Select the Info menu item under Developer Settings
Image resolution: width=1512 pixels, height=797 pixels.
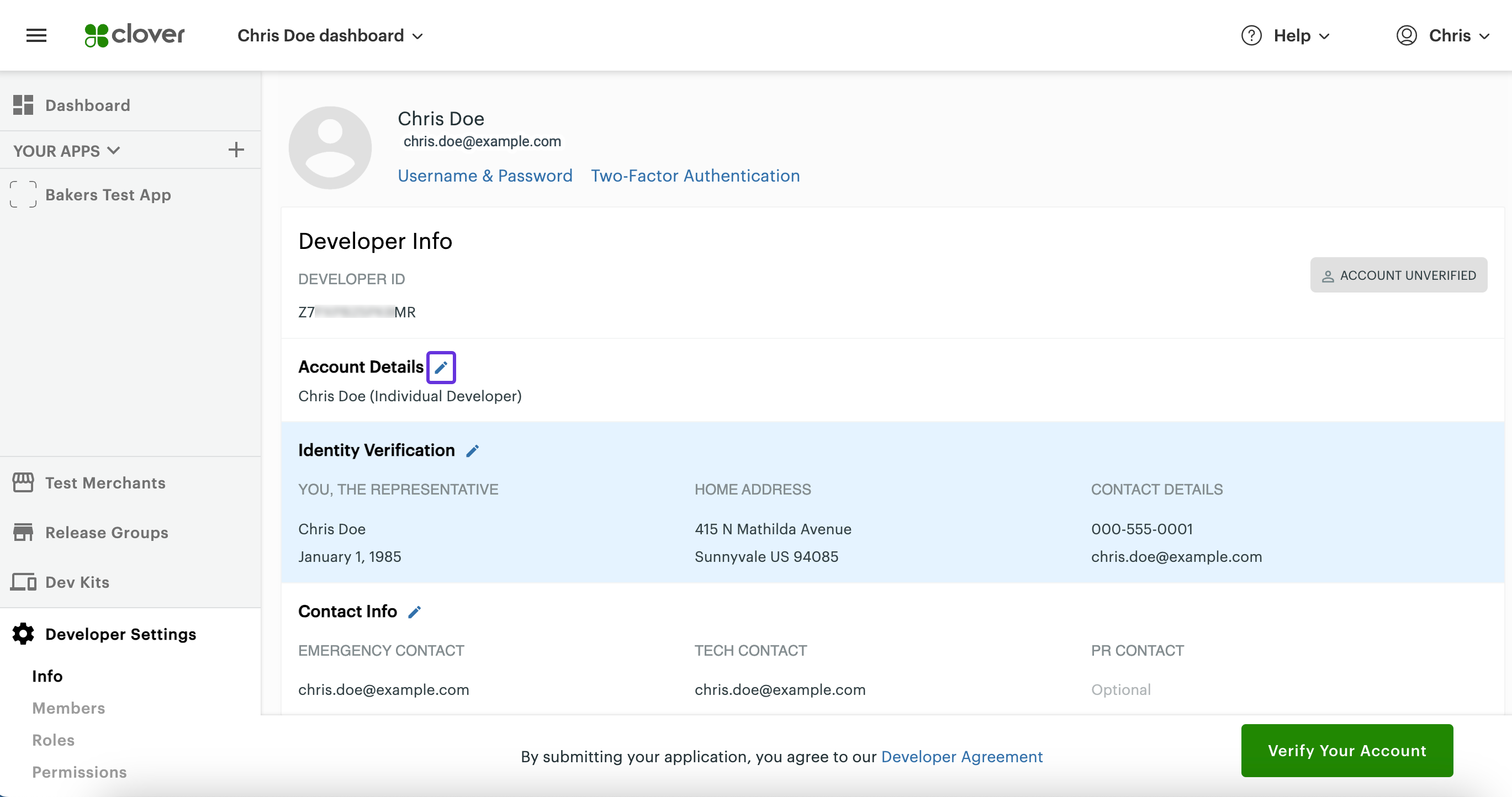pyautogui.click(x=47, y=676)
